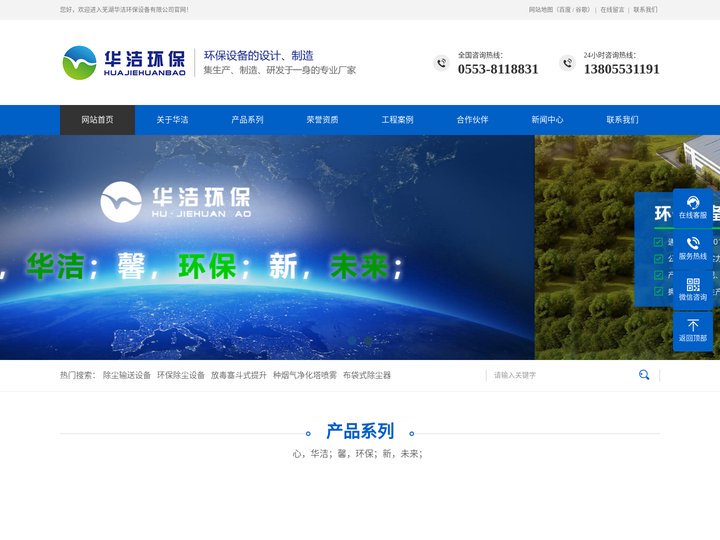The image size is (720, 540).
Task: Click the 返回顶部 back-to-top icon
Action: coord(693,331)
